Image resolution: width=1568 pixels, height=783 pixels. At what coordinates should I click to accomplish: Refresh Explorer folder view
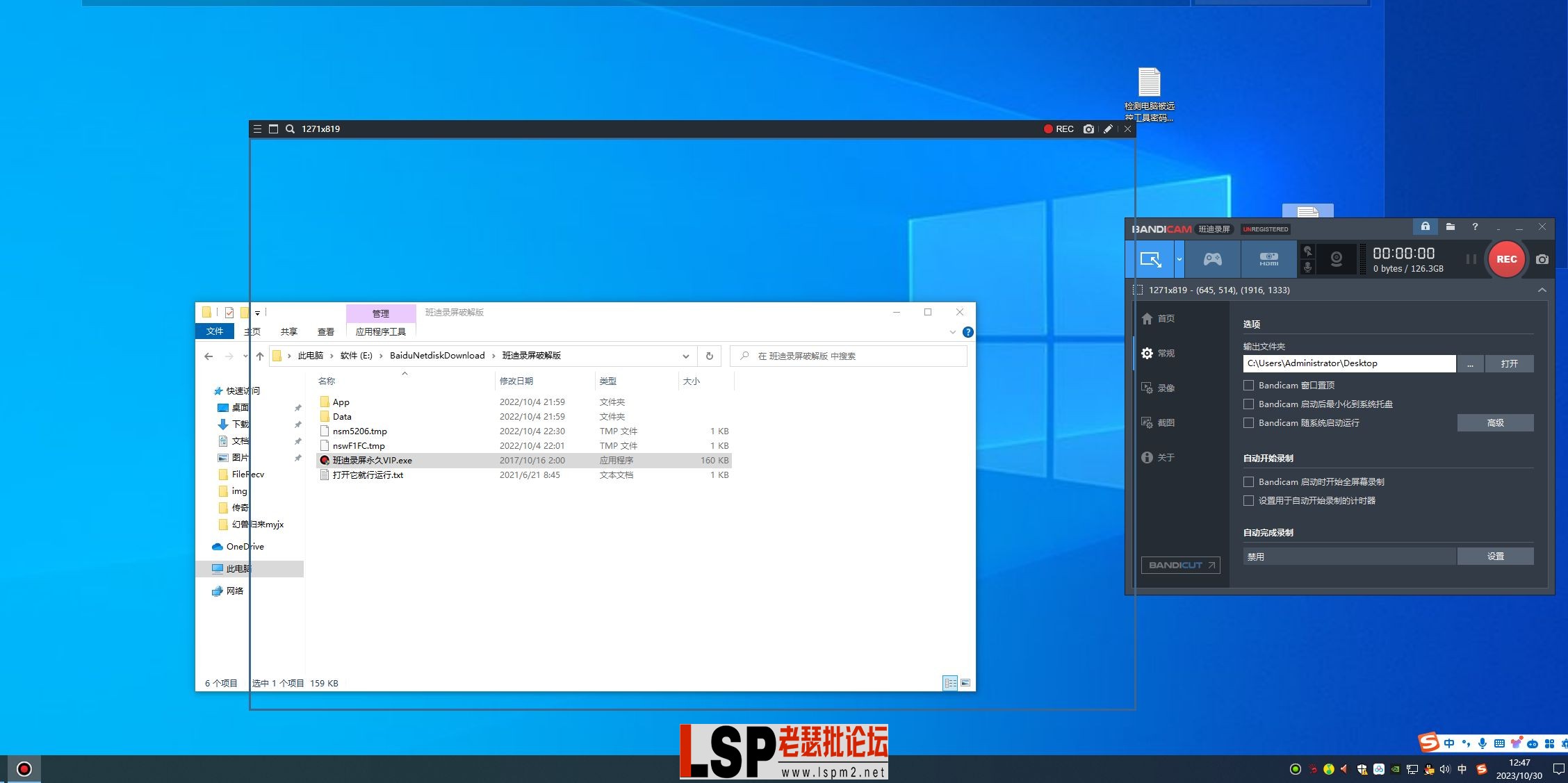click(x=709, y=356)
